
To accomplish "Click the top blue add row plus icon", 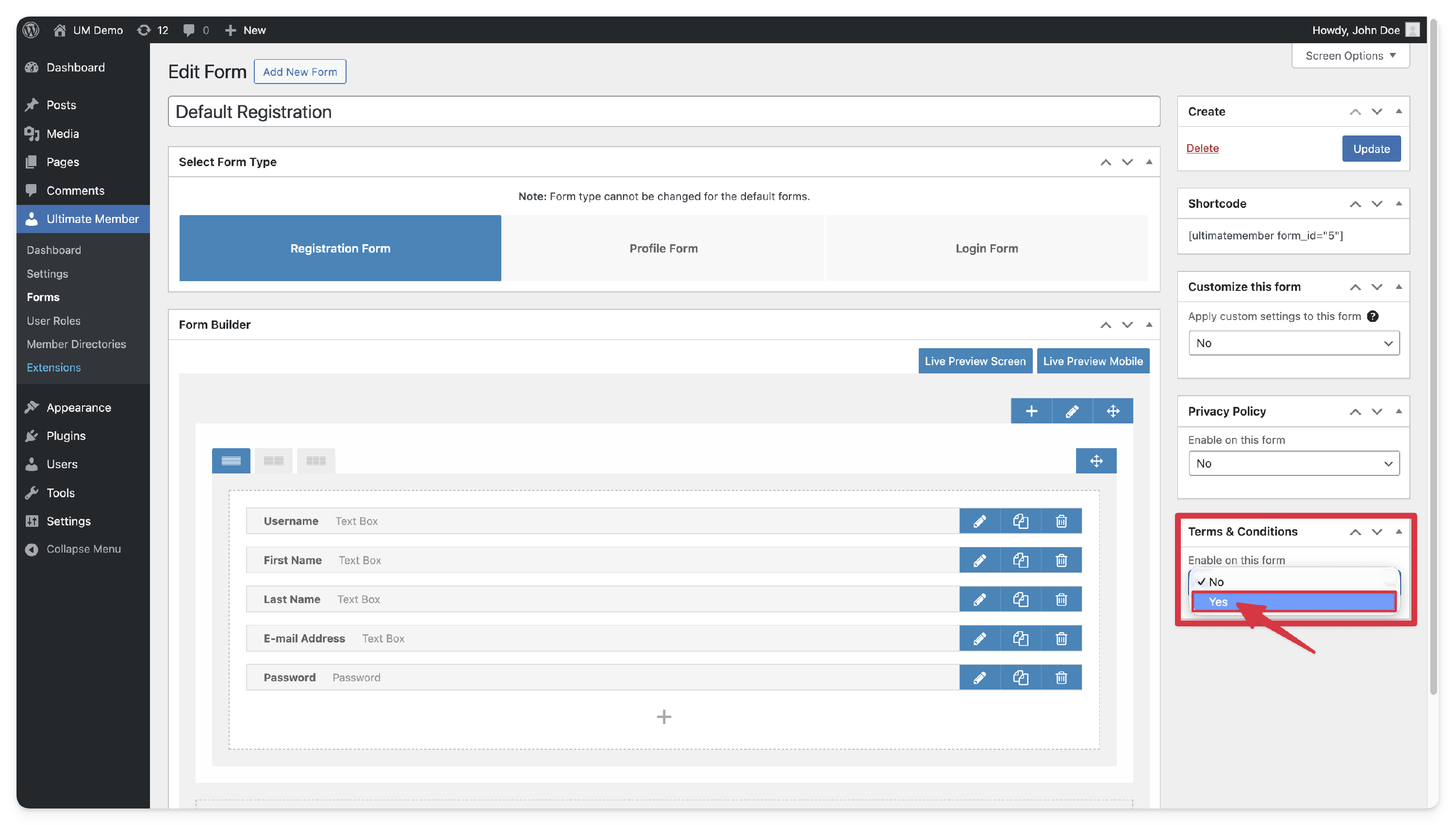I will (1031, 411).
